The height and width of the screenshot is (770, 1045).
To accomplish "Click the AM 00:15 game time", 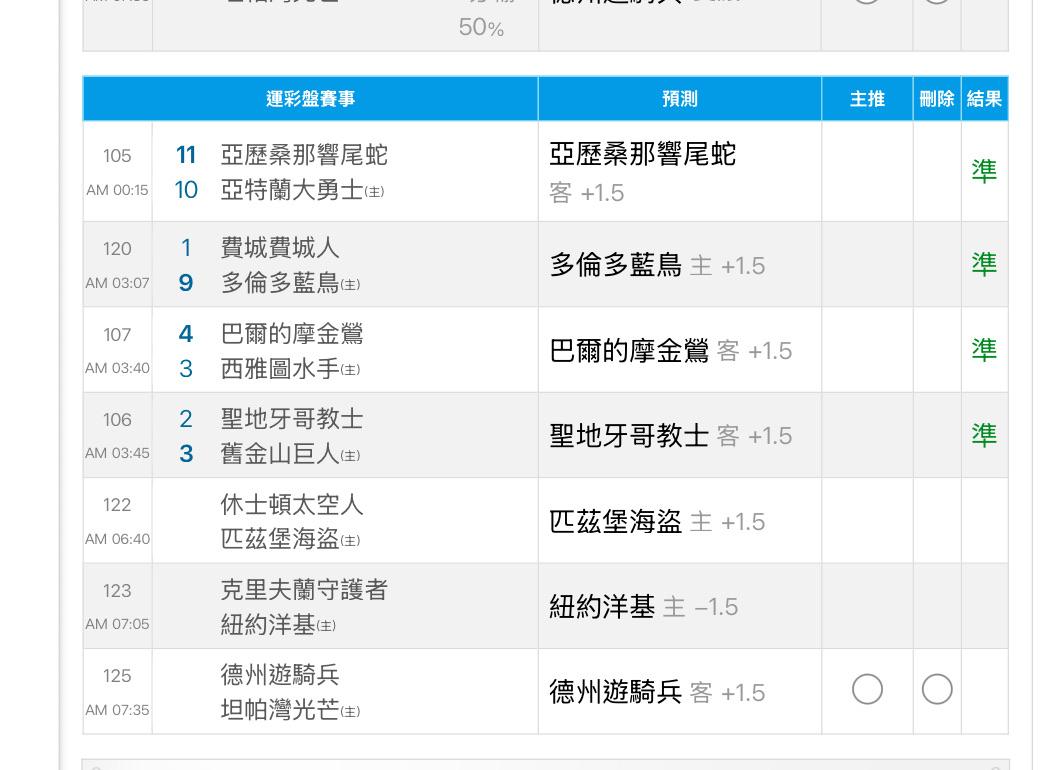I will pos(117,190).
